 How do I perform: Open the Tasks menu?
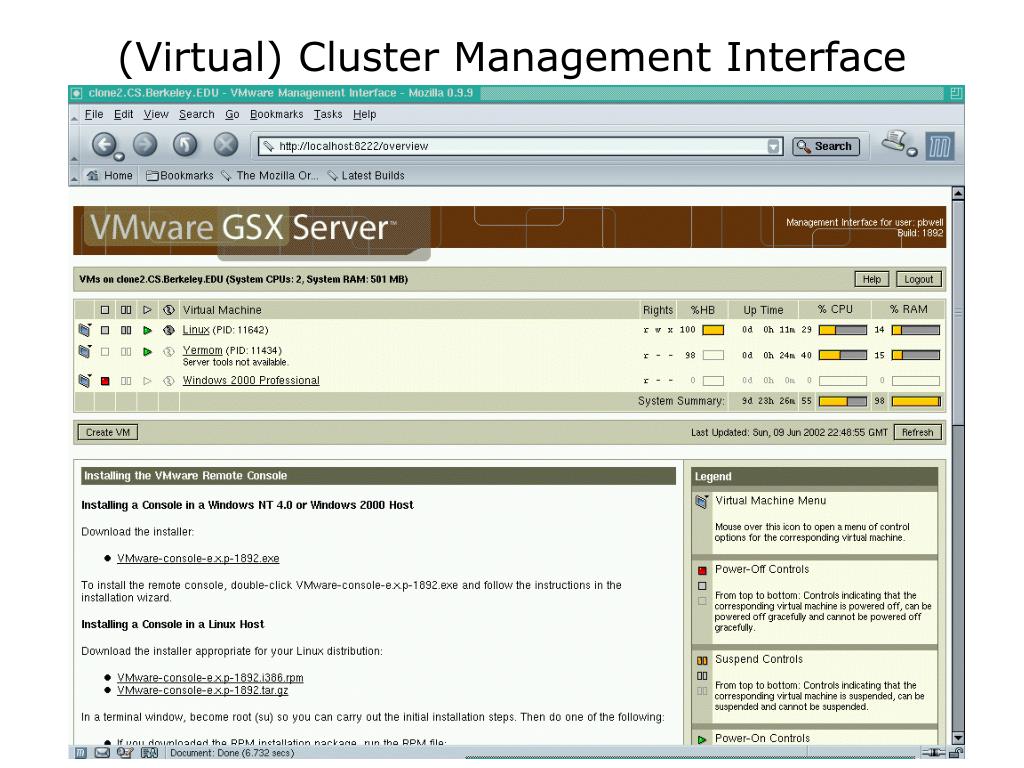[x=328, y=114]
